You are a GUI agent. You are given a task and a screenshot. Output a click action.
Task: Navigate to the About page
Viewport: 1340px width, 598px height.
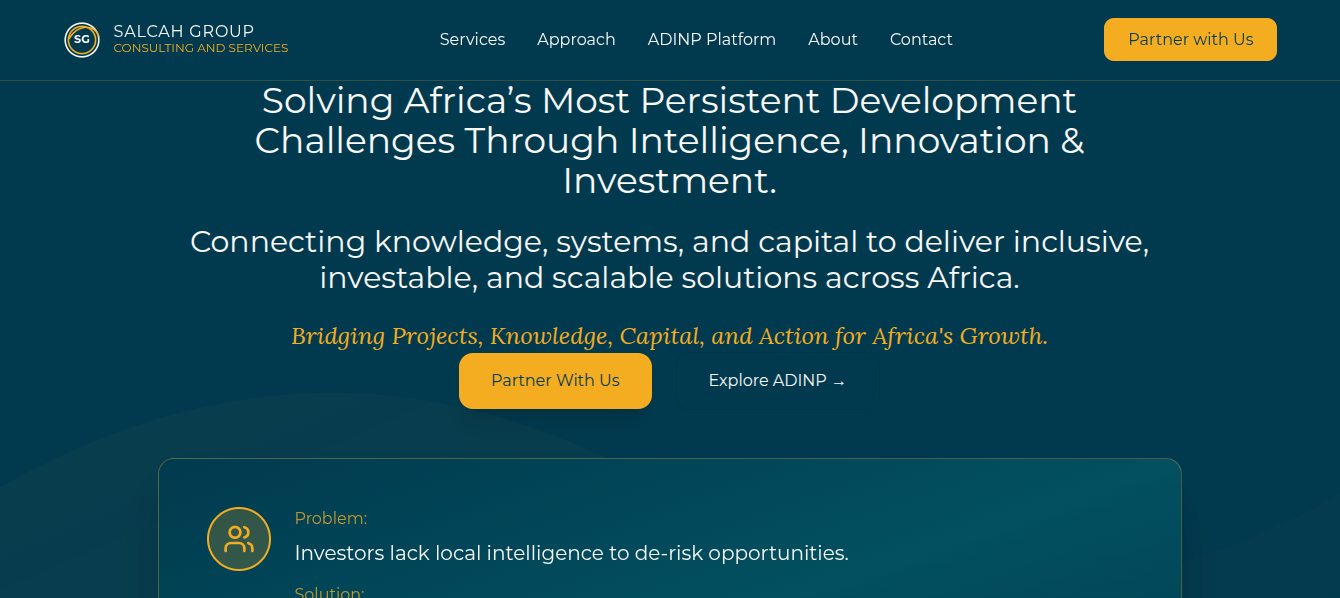(x=832, y=40)
